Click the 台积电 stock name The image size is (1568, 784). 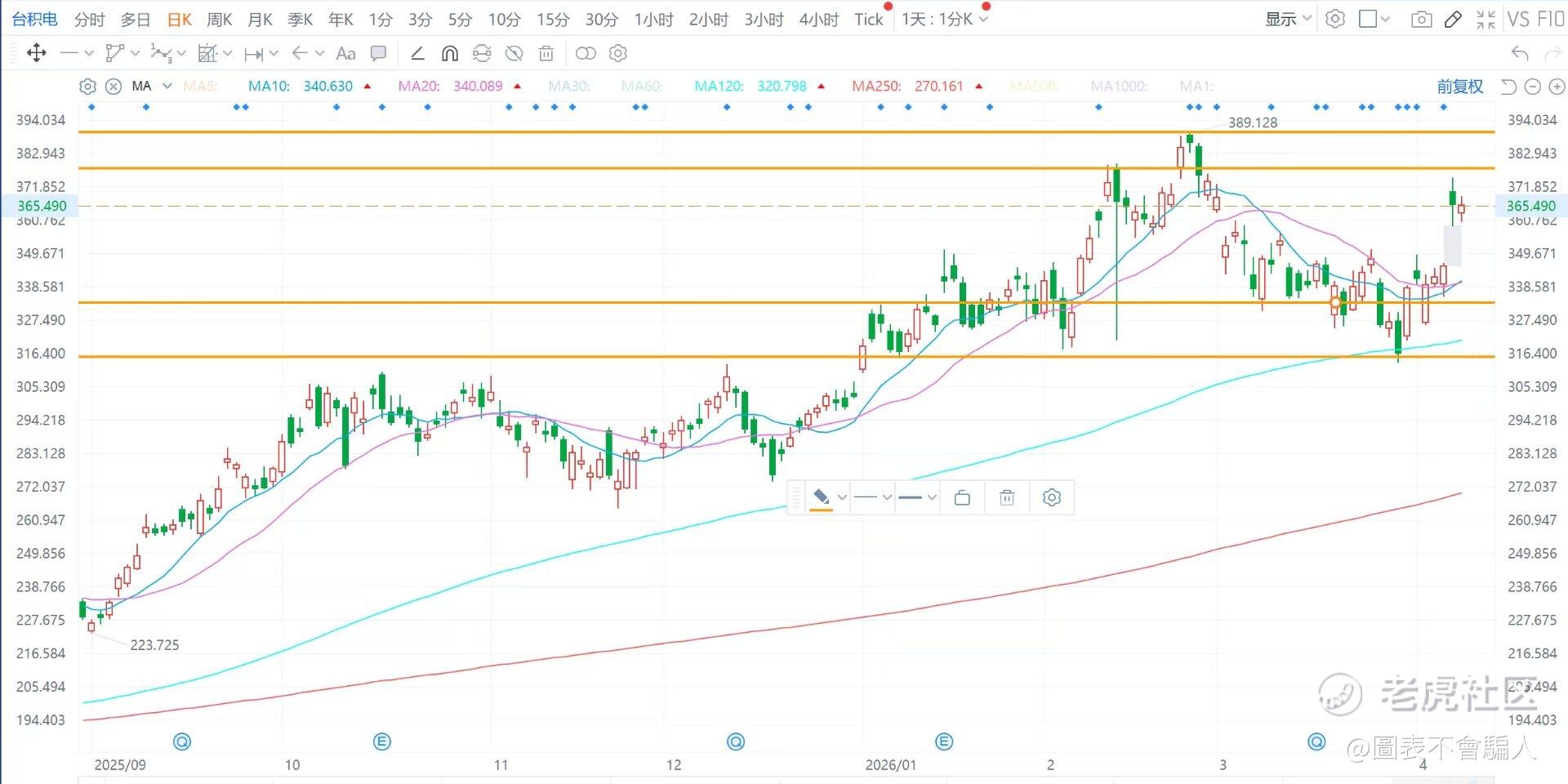(x=34, y=20)
